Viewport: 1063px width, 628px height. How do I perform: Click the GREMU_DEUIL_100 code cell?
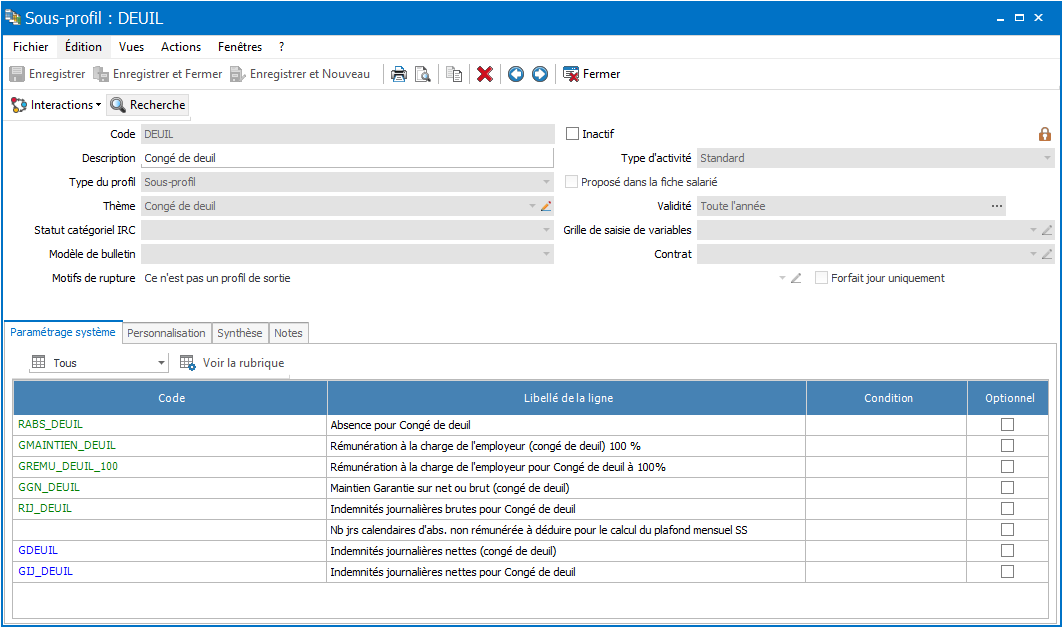[x=170, y=467]
